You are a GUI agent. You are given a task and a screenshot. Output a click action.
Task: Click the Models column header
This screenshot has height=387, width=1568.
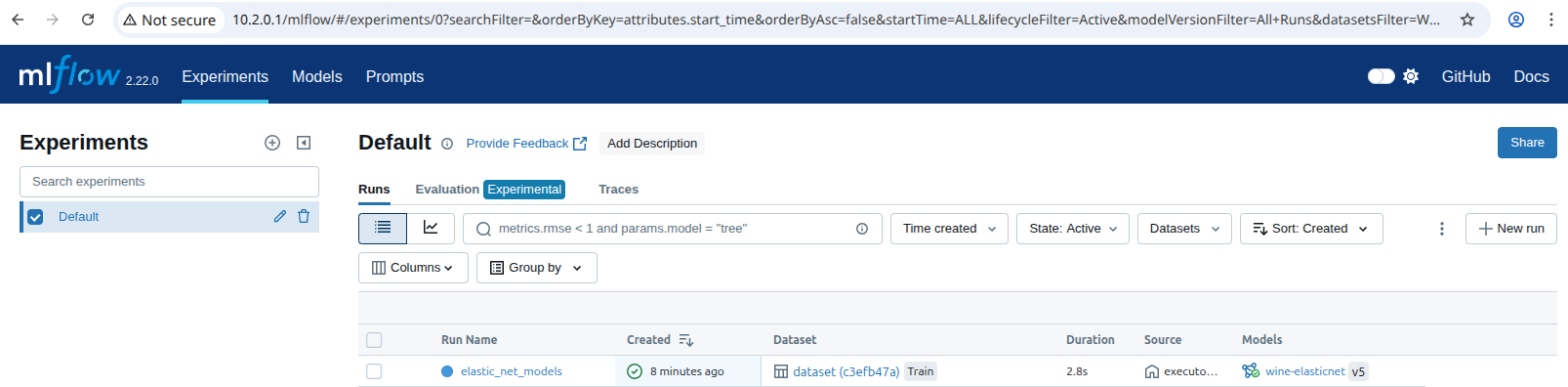click(1261, 340)
